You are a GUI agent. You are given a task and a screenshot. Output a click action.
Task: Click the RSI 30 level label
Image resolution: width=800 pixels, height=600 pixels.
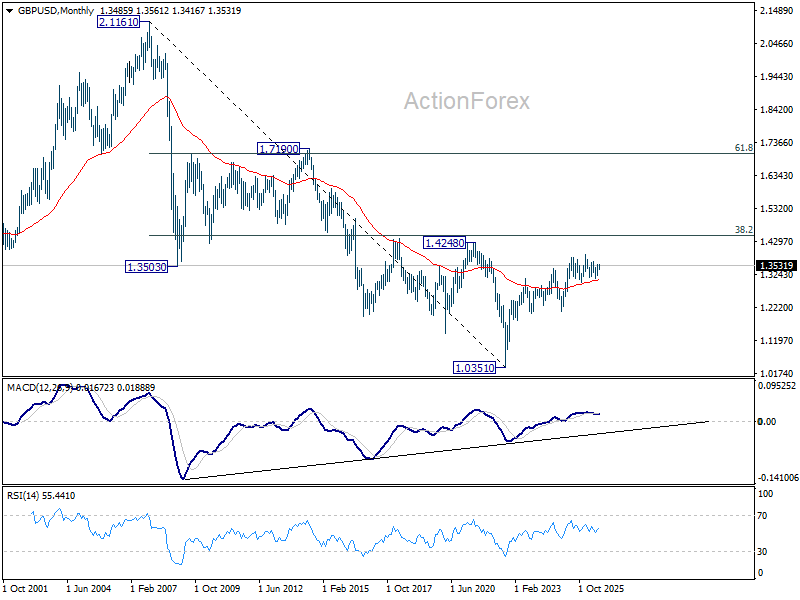click(x=762, y=552)
